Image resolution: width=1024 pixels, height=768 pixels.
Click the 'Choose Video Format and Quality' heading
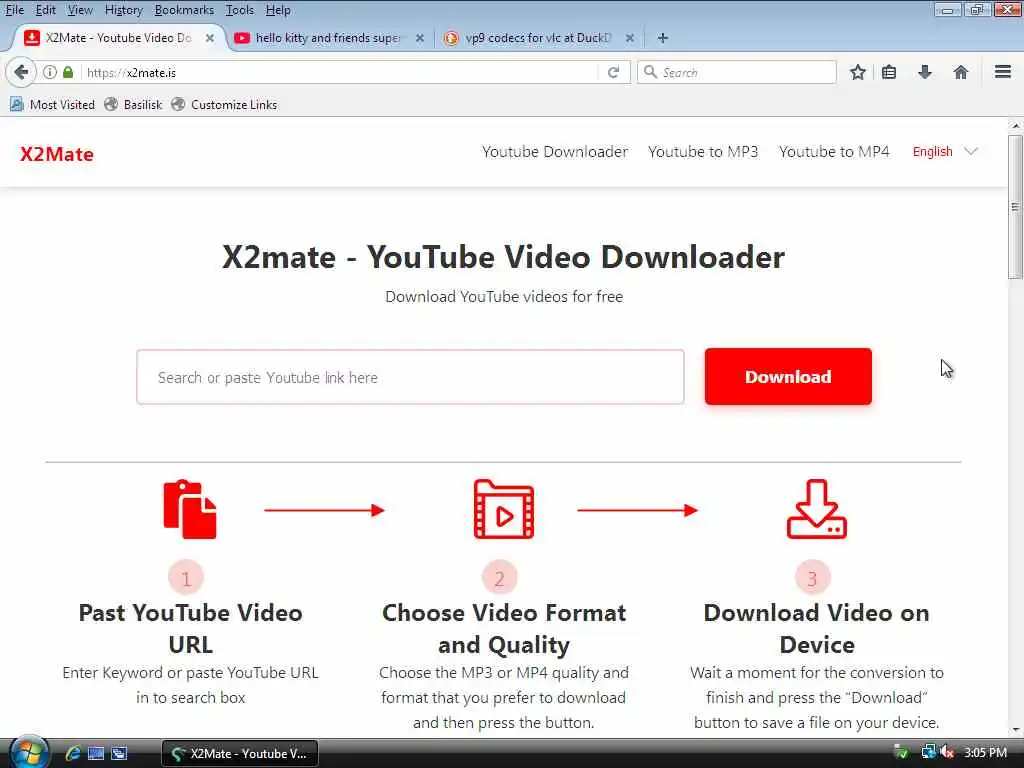click(x=504, y=628)
